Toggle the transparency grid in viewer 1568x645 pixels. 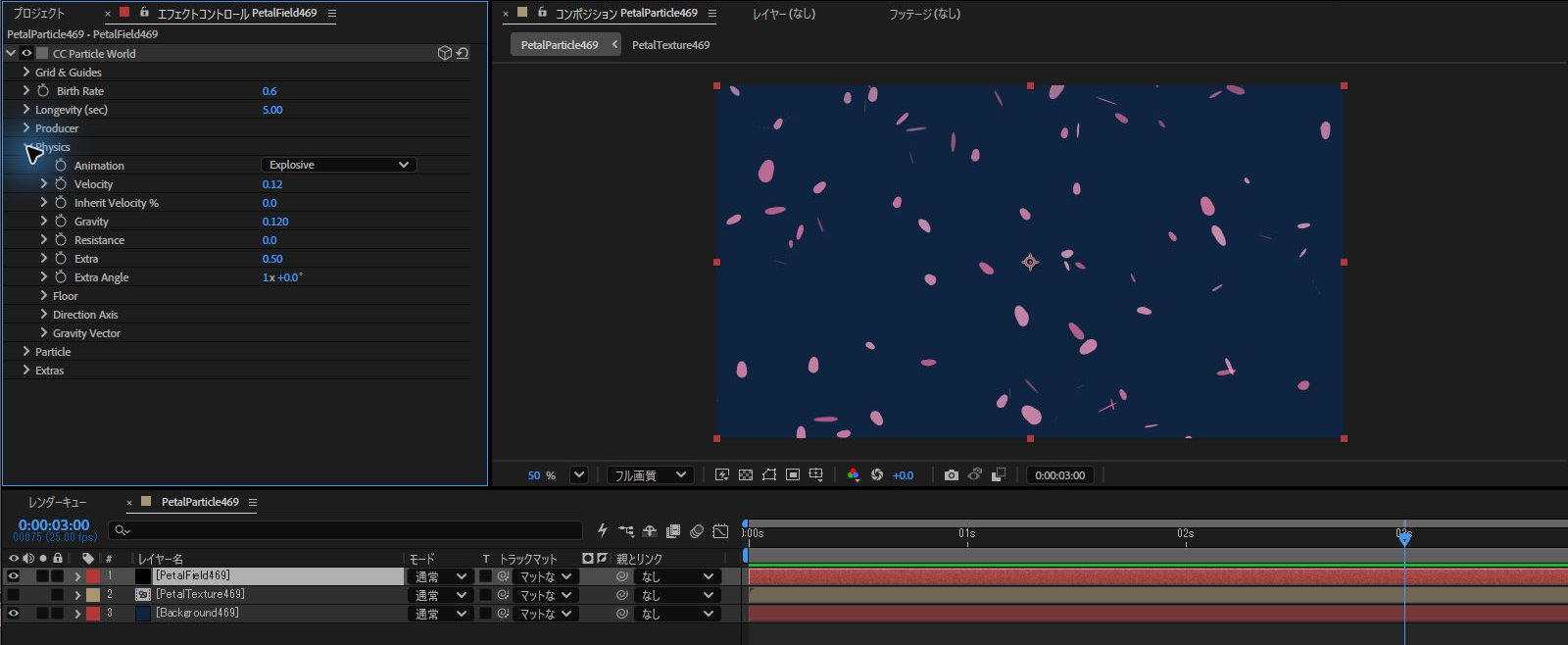pos(746,474)
